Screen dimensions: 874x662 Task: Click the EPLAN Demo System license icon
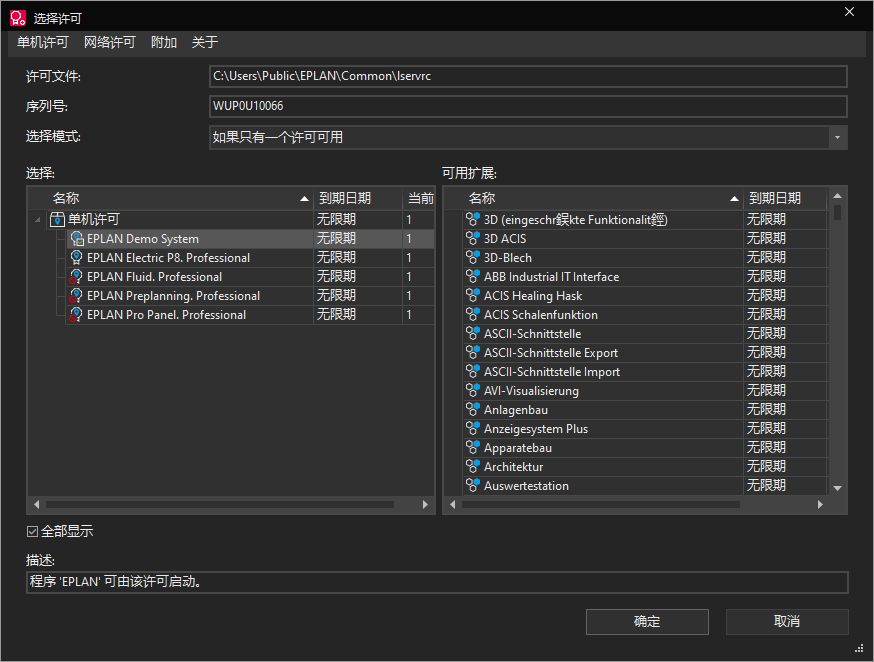pyautogui.click(x=76, y=239)
